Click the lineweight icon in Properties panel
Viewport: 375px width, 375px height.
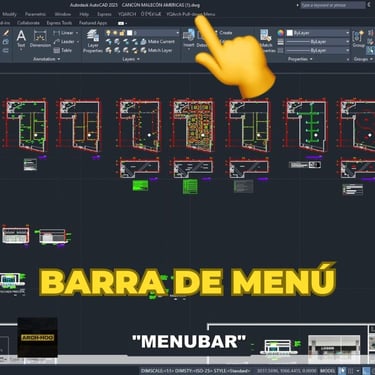[x=280, y=42]
